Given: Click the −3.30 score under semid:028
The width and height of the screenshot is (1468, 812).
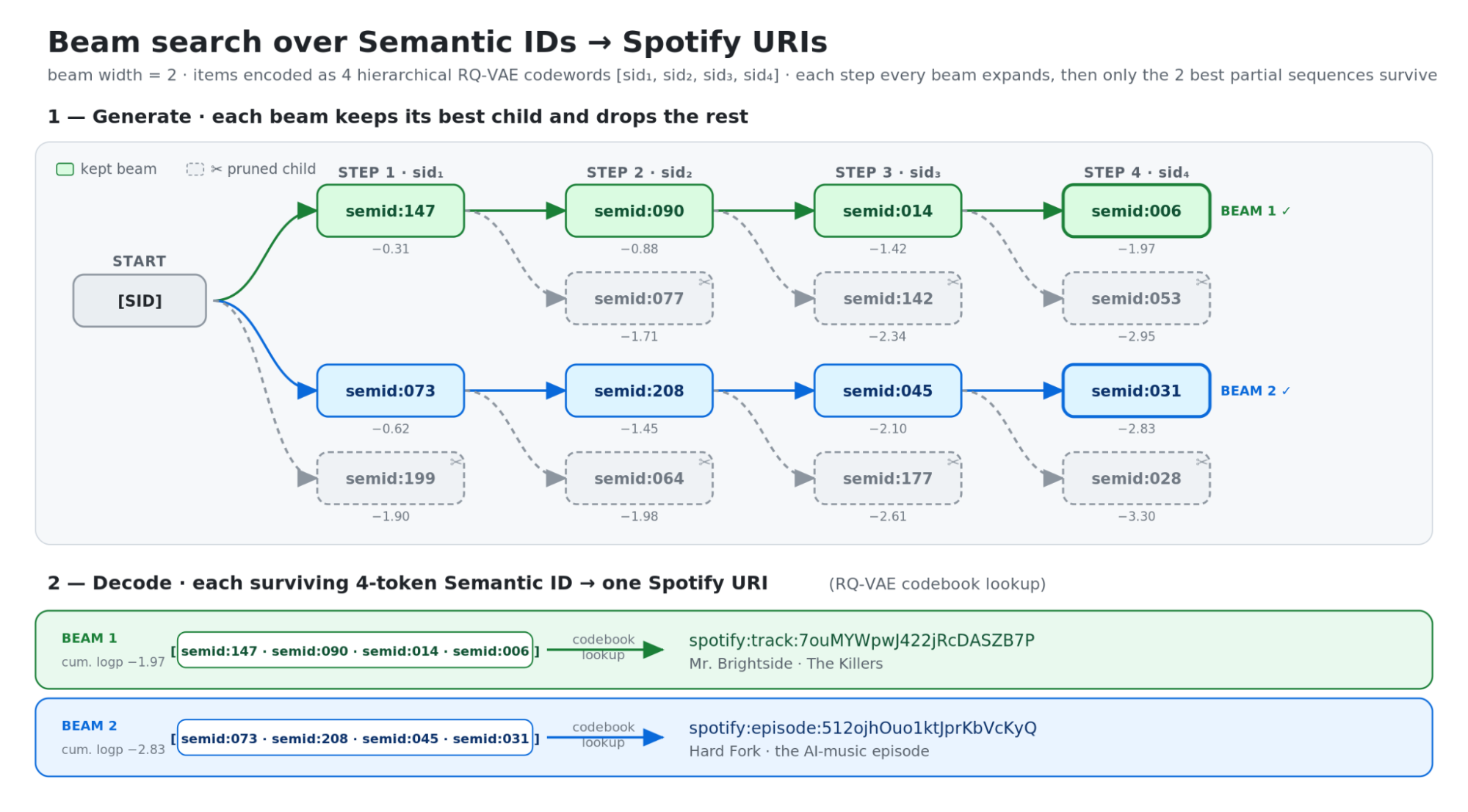Looking at the screenshot, I should coord(1136,516).
